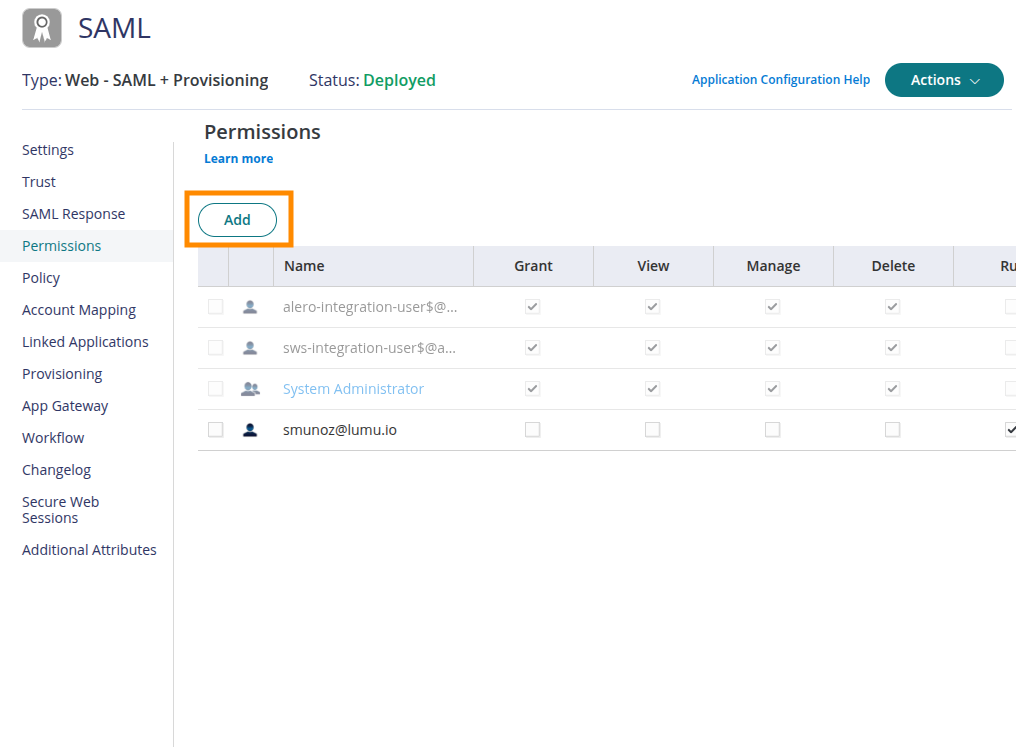Image resolution: width=1027 pixels, height=747 pixels.
Task: Tick Delete permission for smunoz@lumu.io
Action: pyautogui.click(x=893, y=430)
